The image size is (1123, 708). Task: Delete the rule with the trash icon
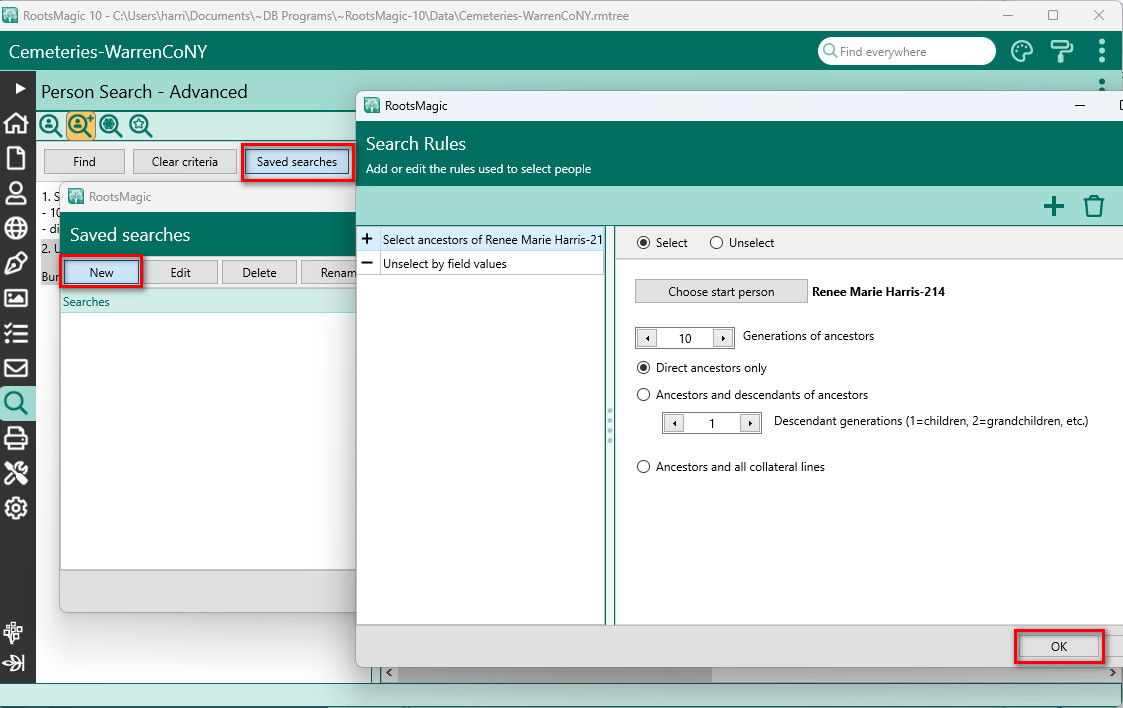(1094, 206)
